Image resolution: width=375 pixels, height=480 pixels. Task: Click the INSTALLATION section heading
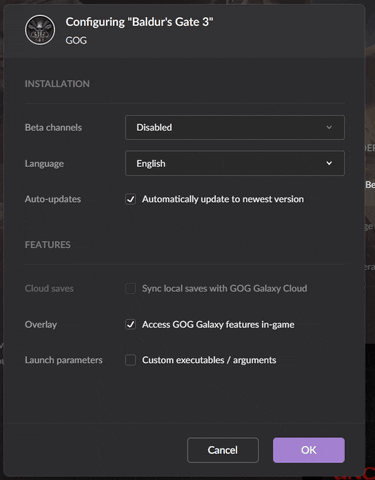click(57, 84)
